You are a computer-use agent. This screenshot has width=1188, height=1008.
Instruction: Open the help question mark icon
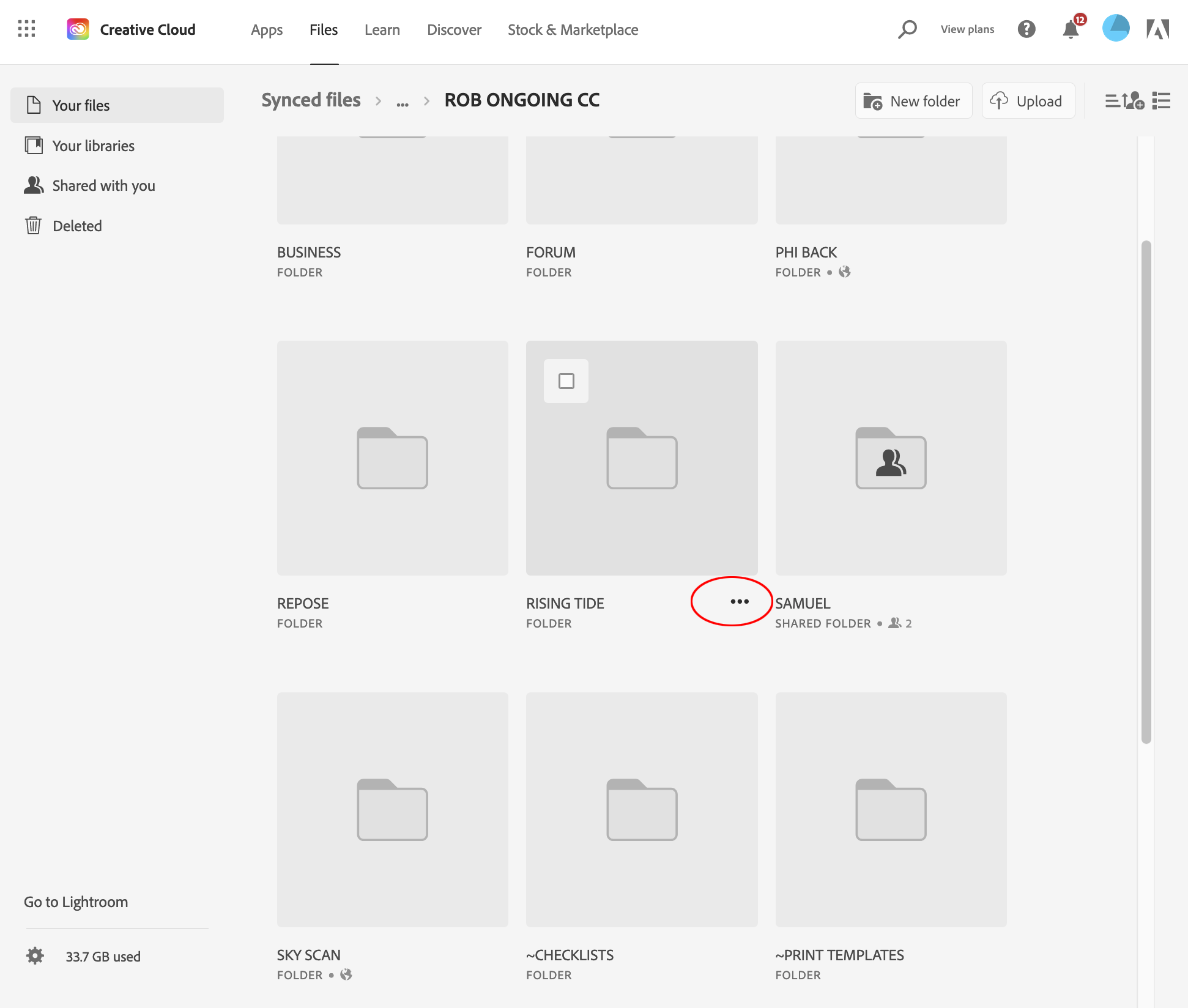(x=1027, y=29)
